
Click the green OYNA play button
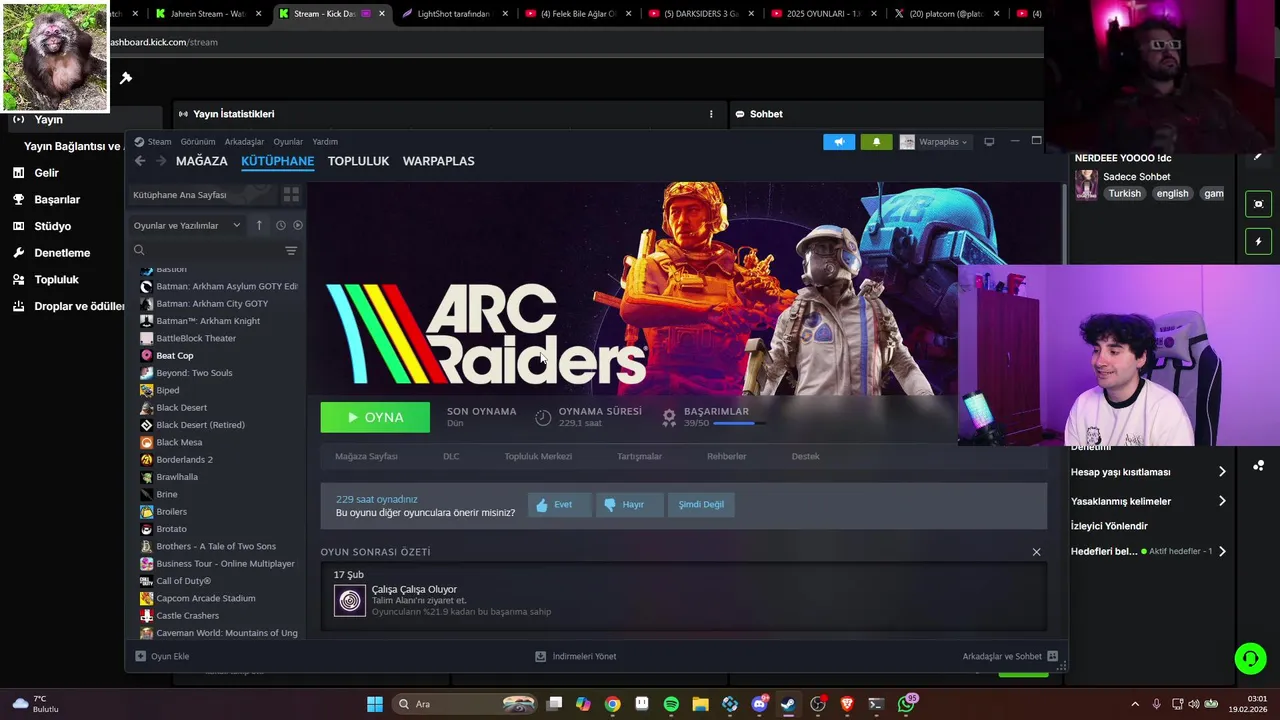tap(375, 418)
